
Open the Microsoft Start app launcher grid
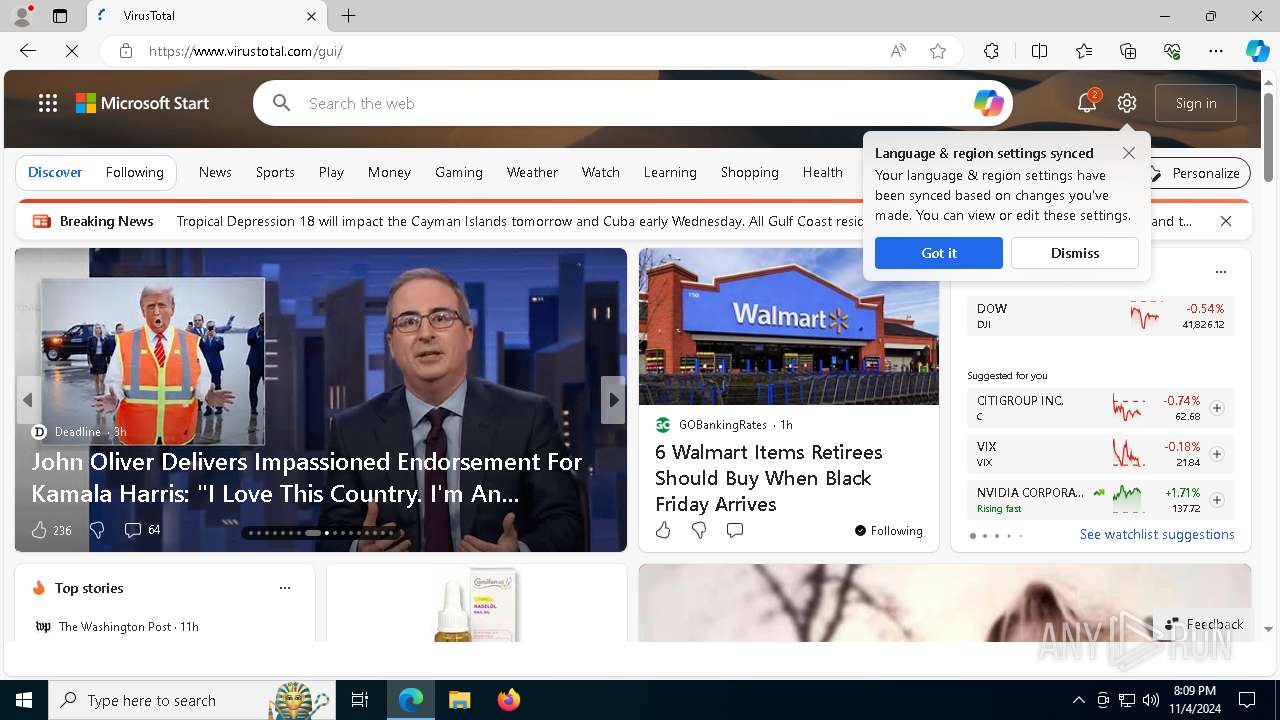(x=48, y=103)
